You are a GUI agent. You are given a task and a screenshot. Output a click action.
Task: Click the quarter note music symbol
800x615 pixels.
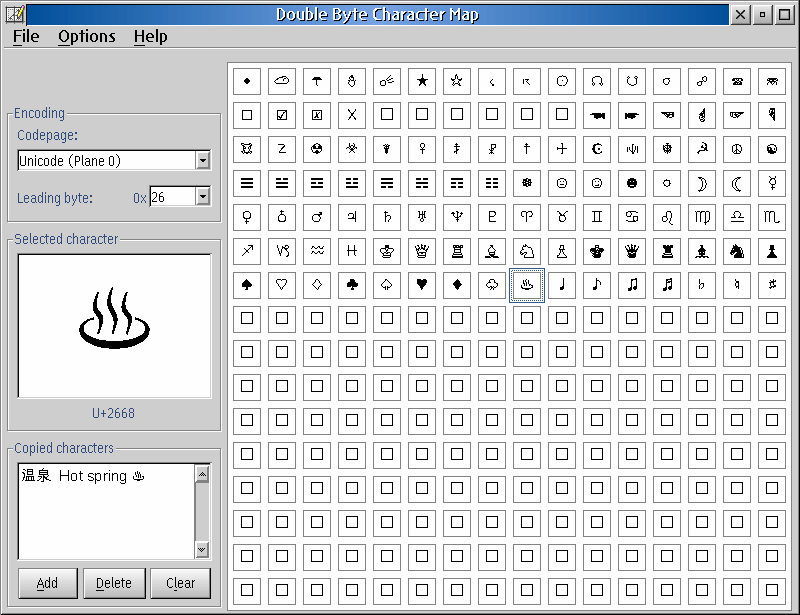pyautogui.click(x=562, y=285)
